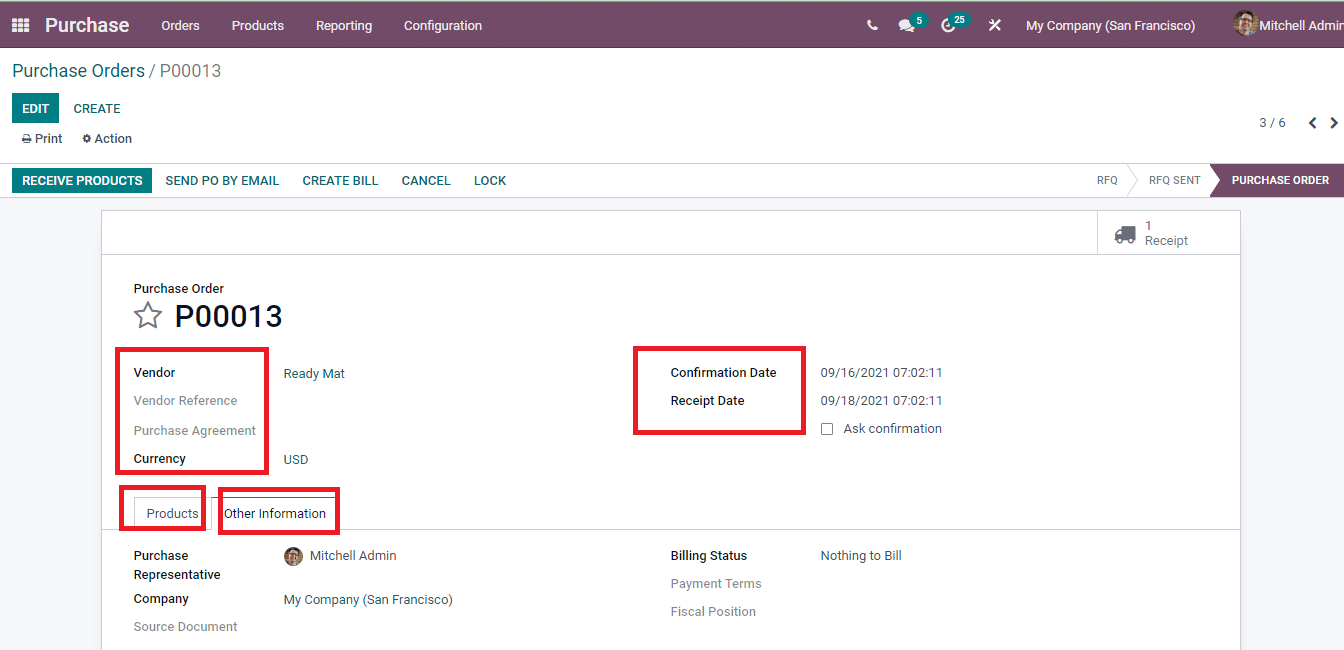1344x650 pixels.
Task: Open the Ready Mat vendor link
Action: click(314, 374)
